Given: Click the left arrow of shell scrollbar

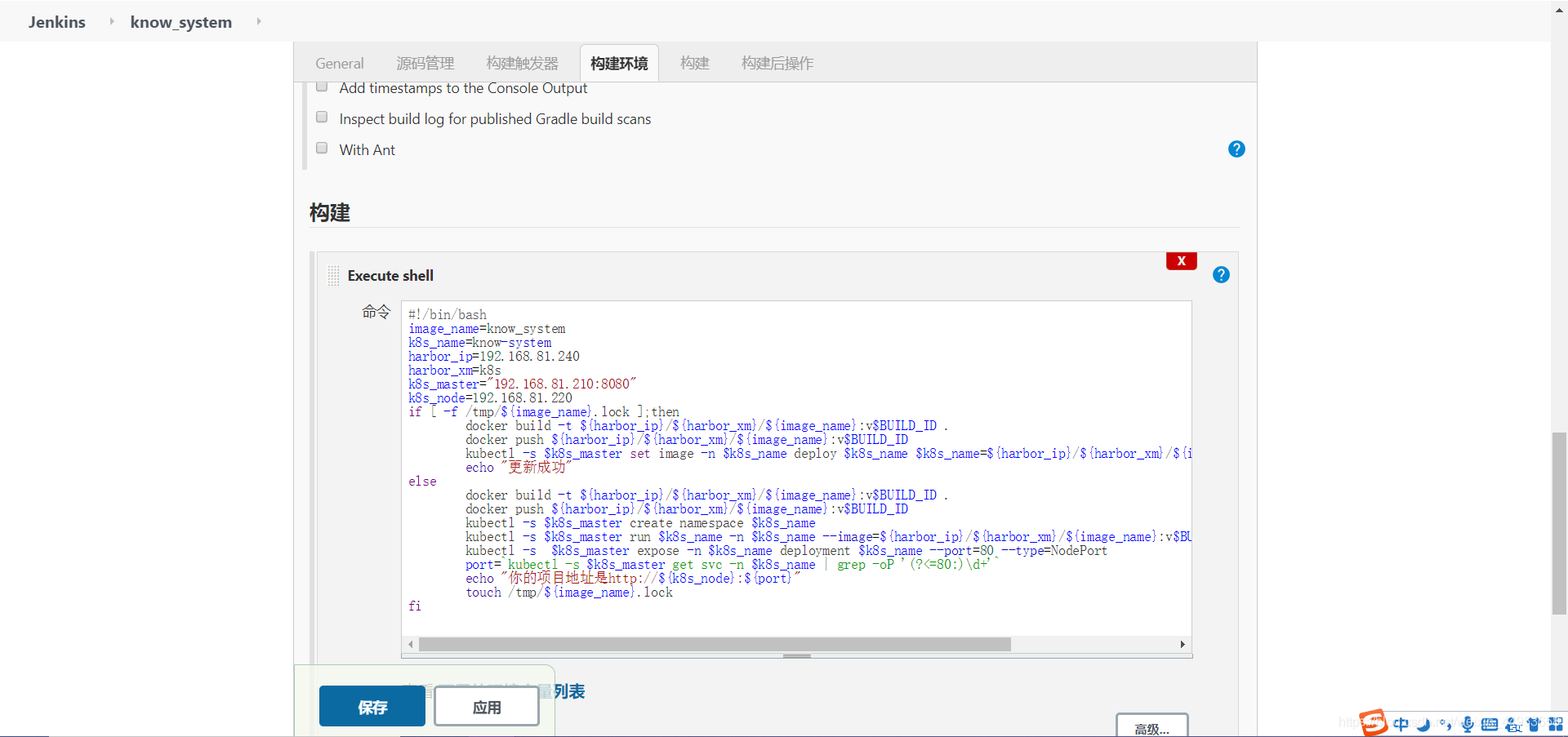Looking at the screenshot, I should click(411, 645).
